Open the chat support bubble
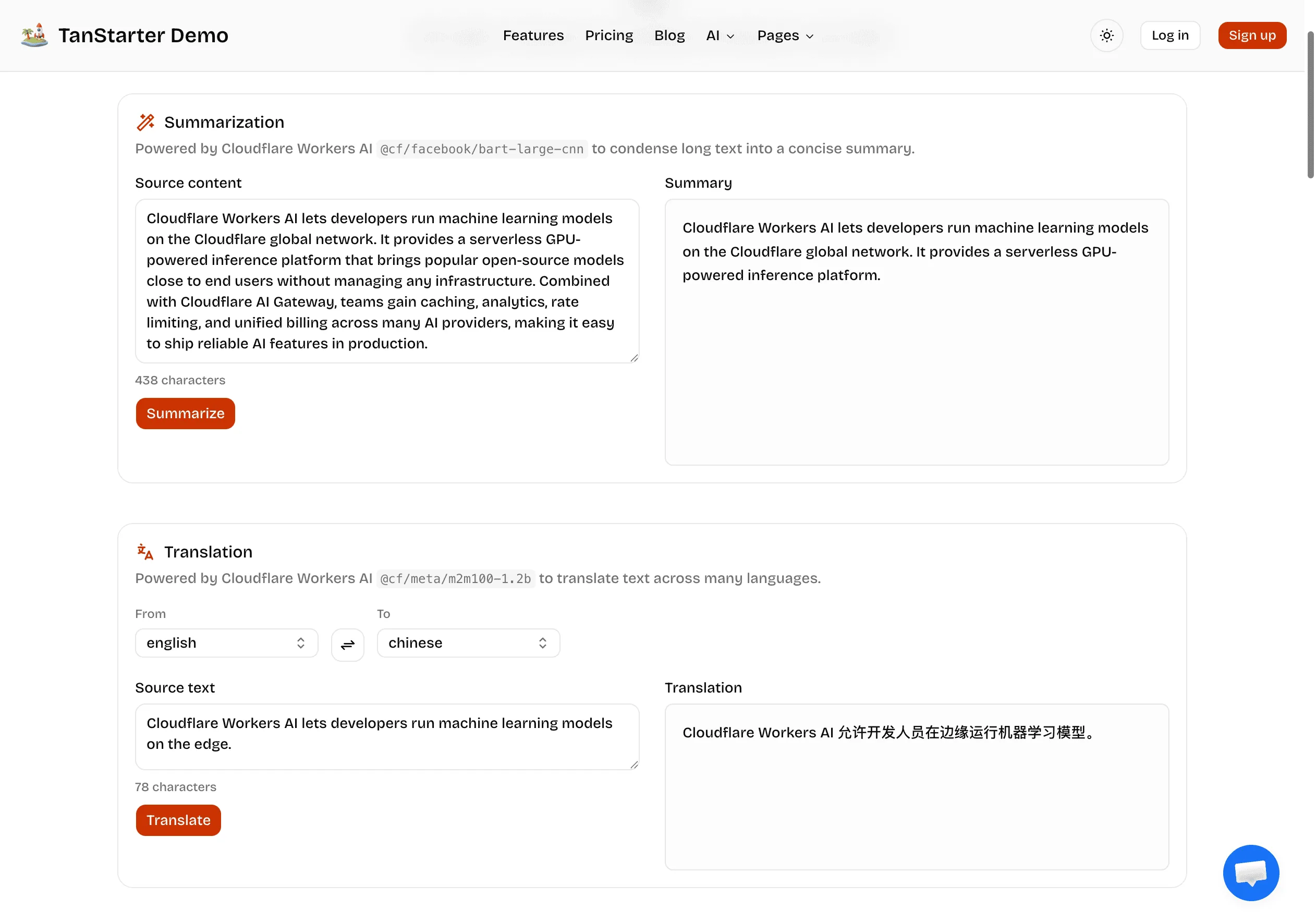Image resolution: width=1316 pixels, height=922 pixels. (1252, 874)
